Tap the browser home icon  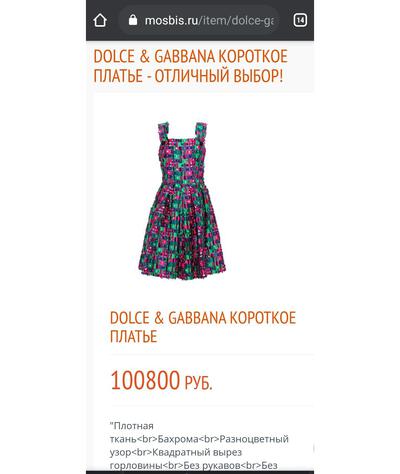click(x=100, y=20)
